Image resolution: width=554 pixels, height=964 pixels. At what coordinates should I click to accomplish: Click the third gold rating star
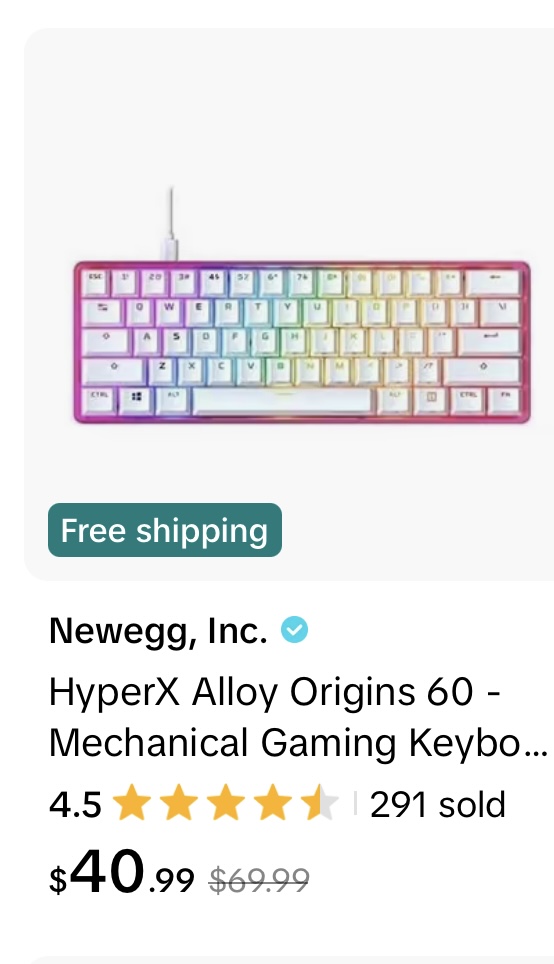[226, 803]
